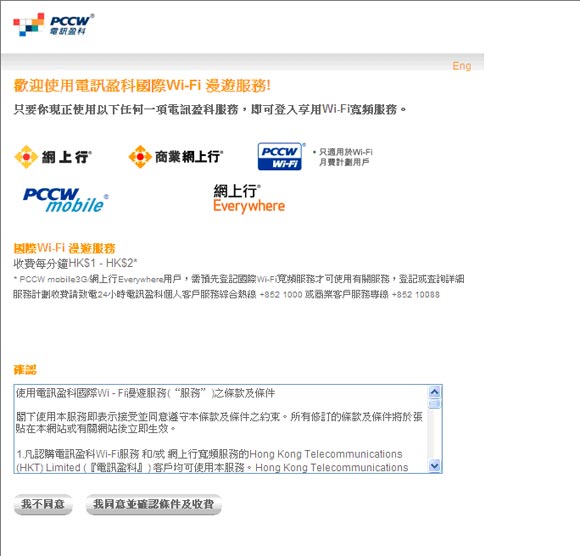
Task: Click the 國際Wi-Fi 漫遊服務 orange section title
Action: [64, 248]
